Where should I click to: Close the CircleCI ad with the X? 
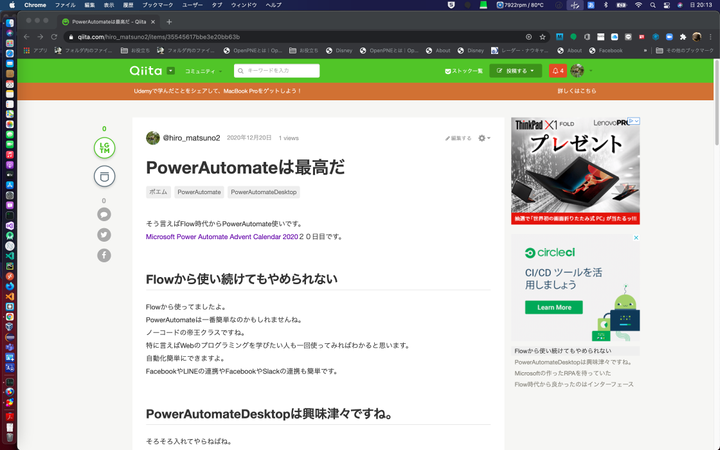click(x=636, y=238)
